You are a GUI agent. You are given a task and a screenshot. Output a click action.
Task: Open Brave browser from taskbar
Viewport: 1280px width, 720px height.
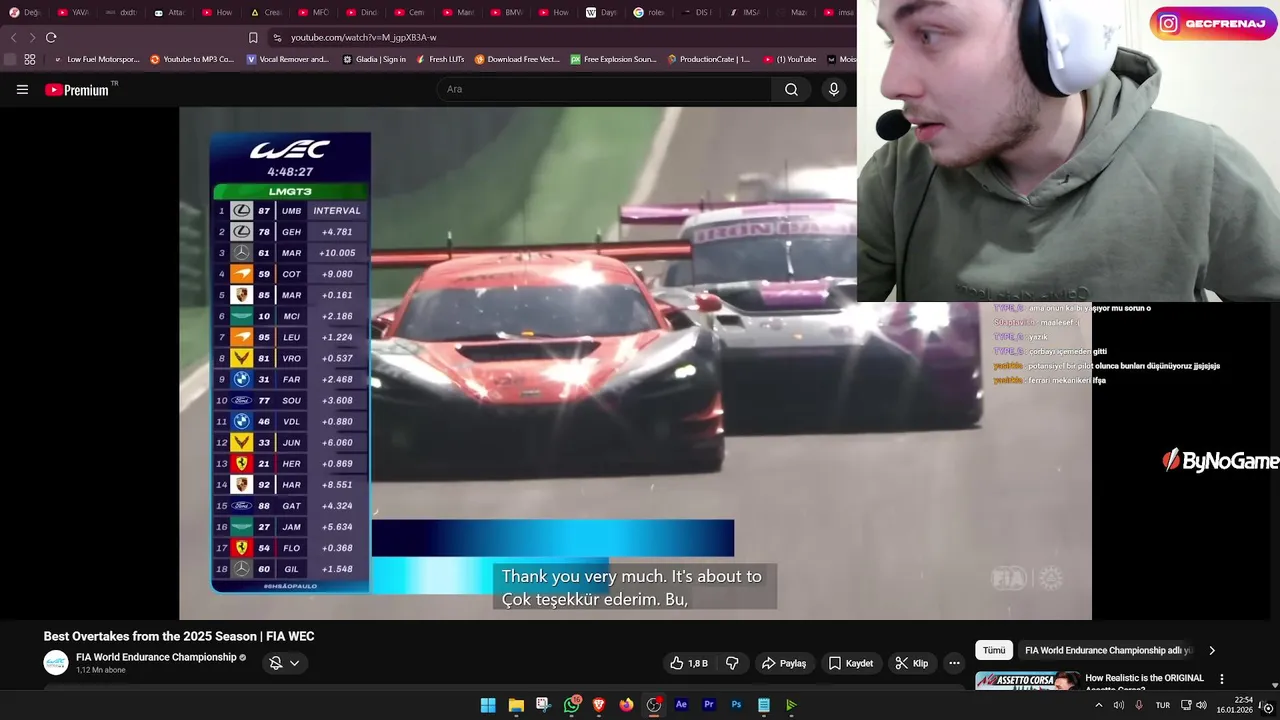pos(599,705)
